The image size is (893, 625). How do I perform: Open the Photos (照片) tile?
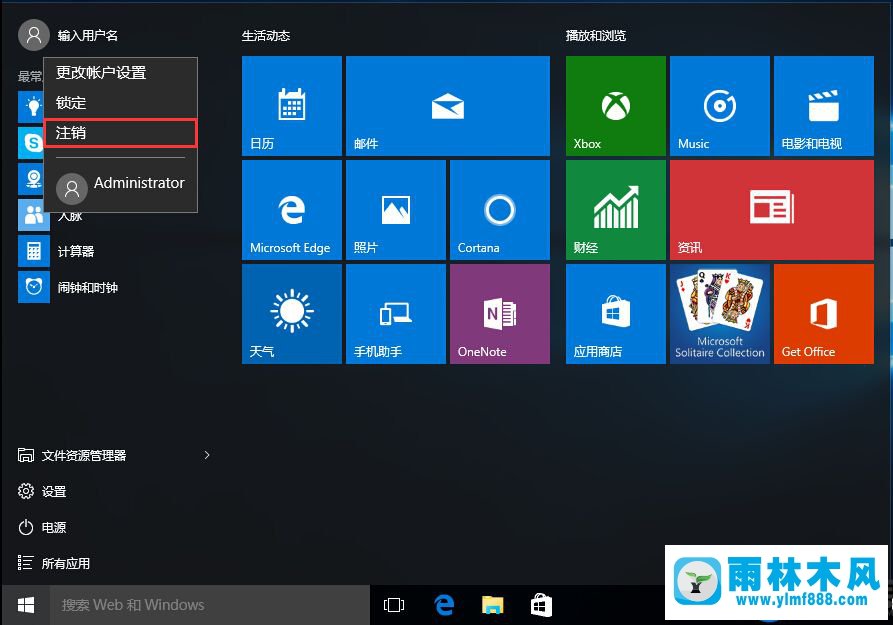(x=396, y=210)
